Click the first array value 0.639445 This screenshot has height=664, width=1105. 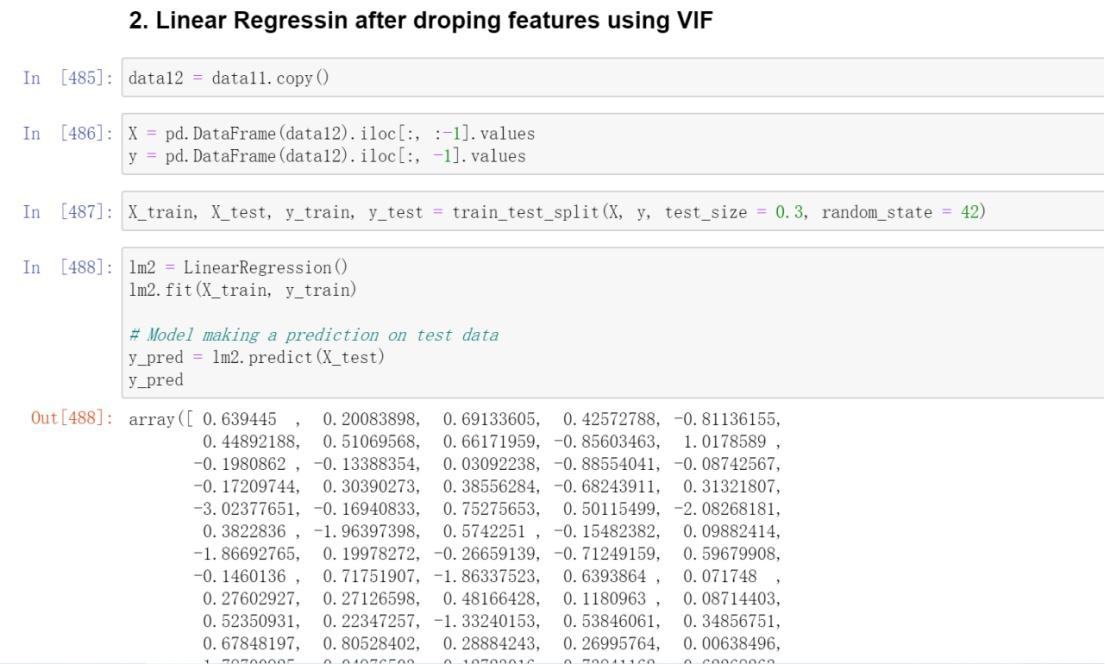coord(240,419)
